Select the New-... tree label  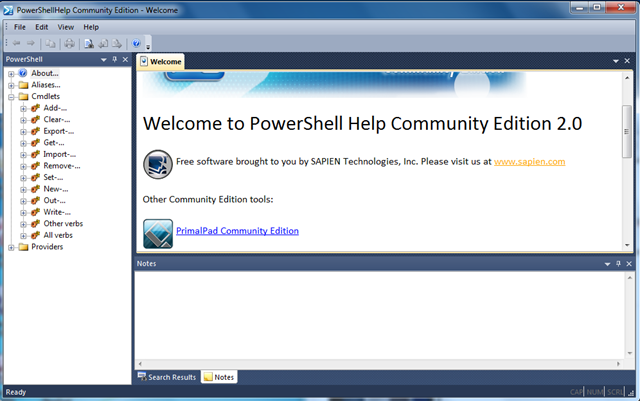56,189
